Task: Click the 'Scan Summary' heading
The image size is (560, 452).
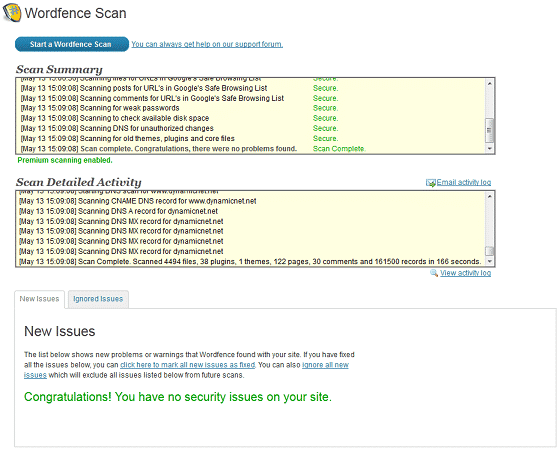Action: point(59,69)
